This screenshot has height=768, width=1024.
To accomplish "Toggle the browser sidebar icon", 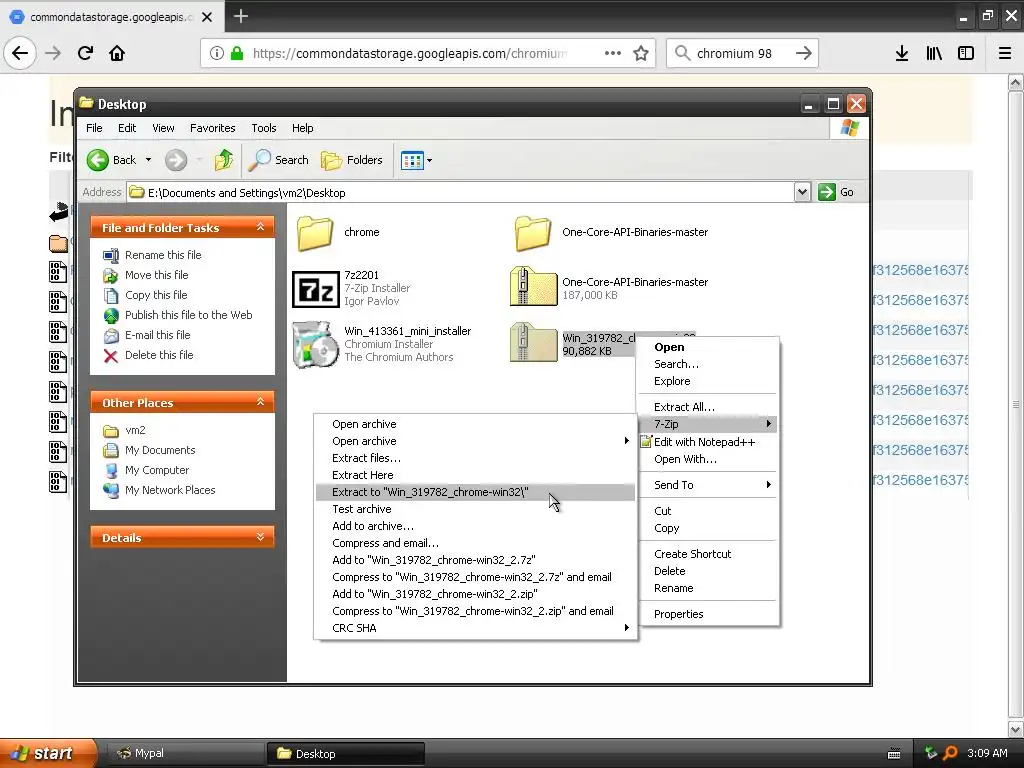I will coord(966,53).
